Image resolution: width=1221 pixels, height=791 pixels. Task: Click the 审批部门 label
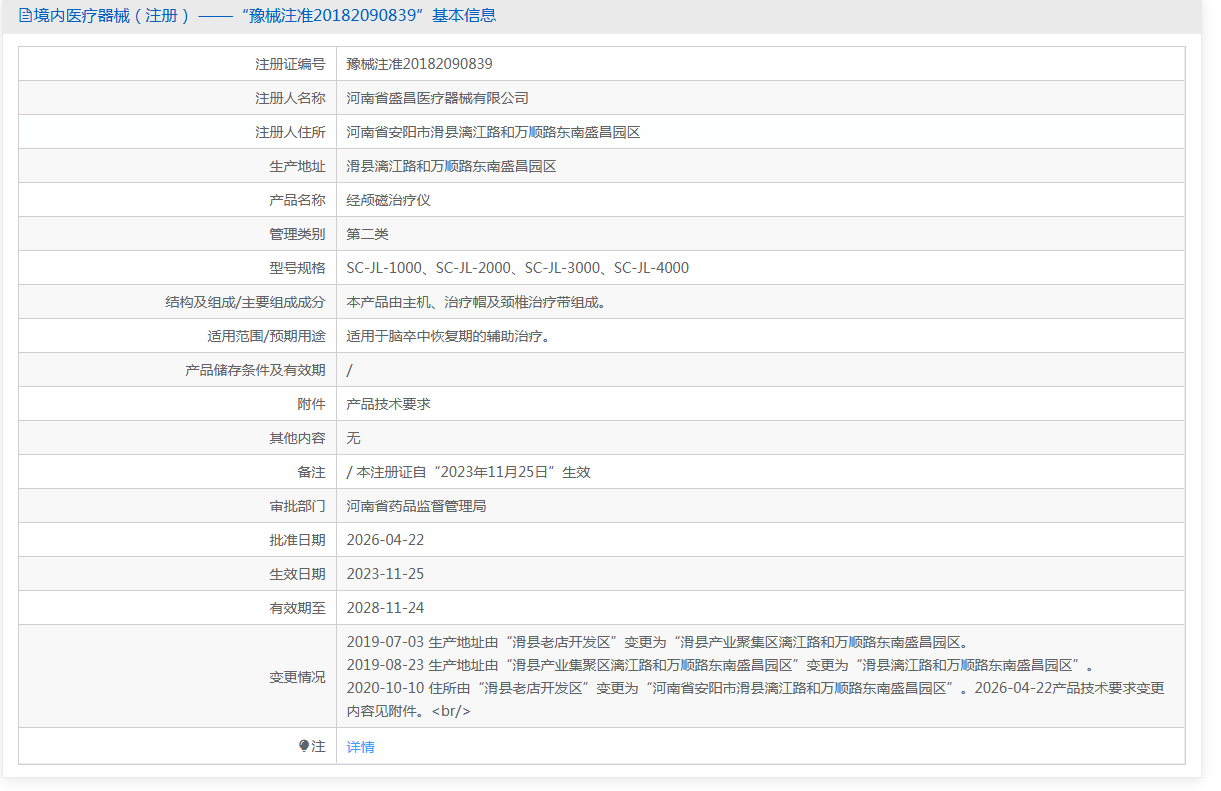[298, 506]
